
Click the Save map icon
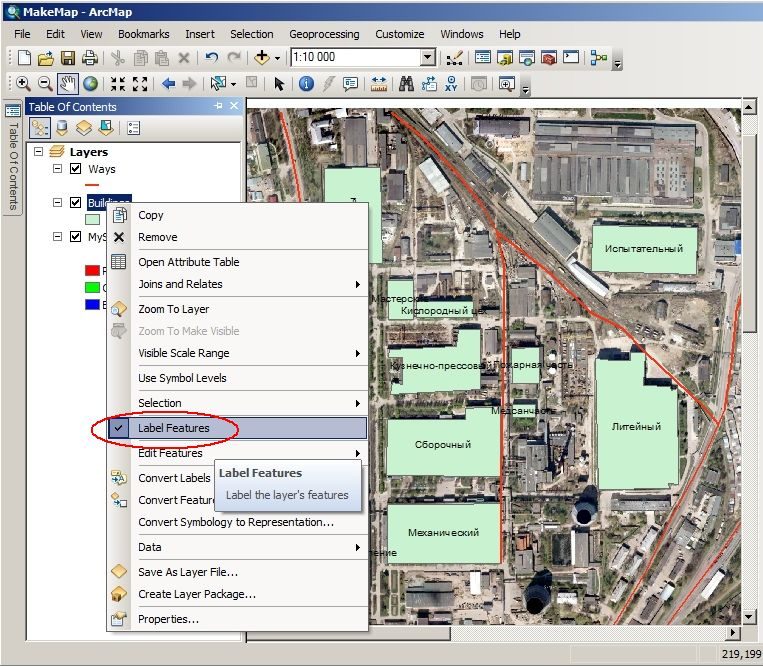pos(68,58)
